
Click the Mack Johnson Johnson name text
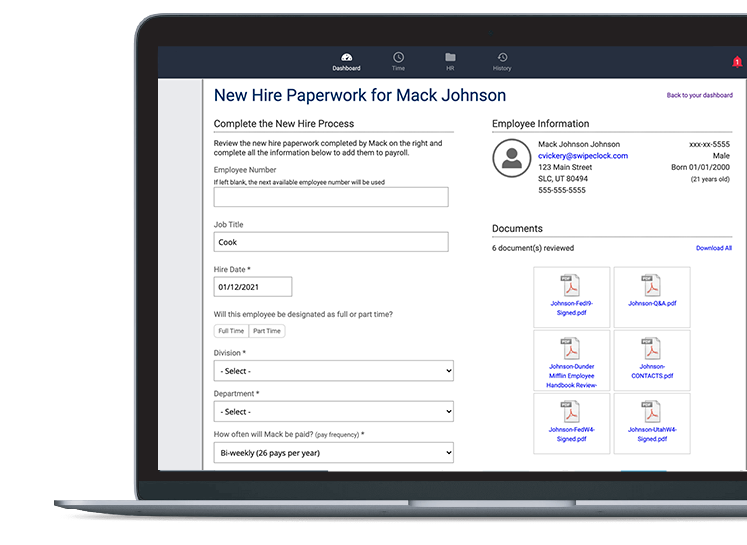579,144
